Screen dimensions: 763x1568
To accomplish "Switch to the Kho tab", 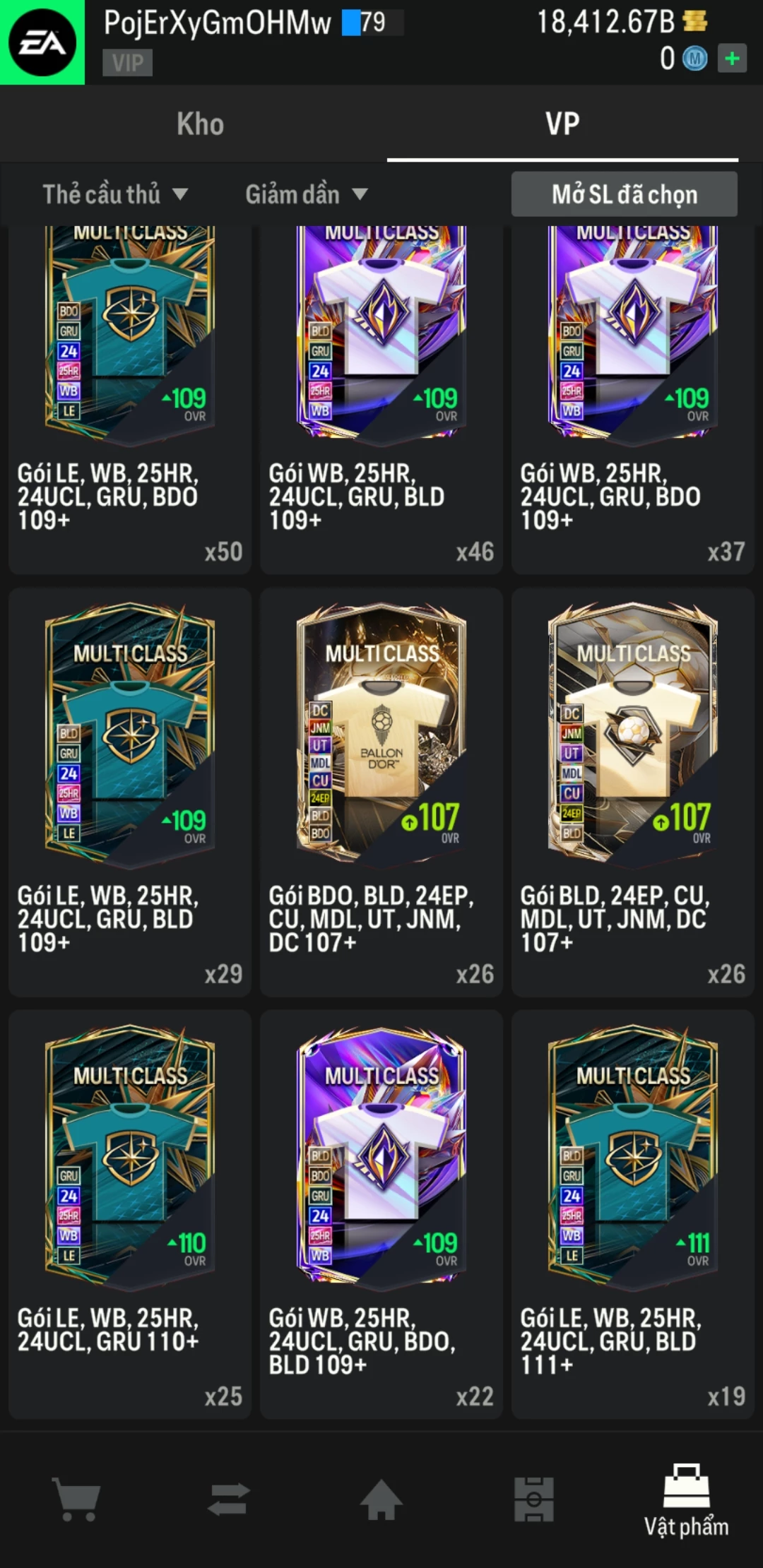I will pyautogui.click(x=200, y=124).
